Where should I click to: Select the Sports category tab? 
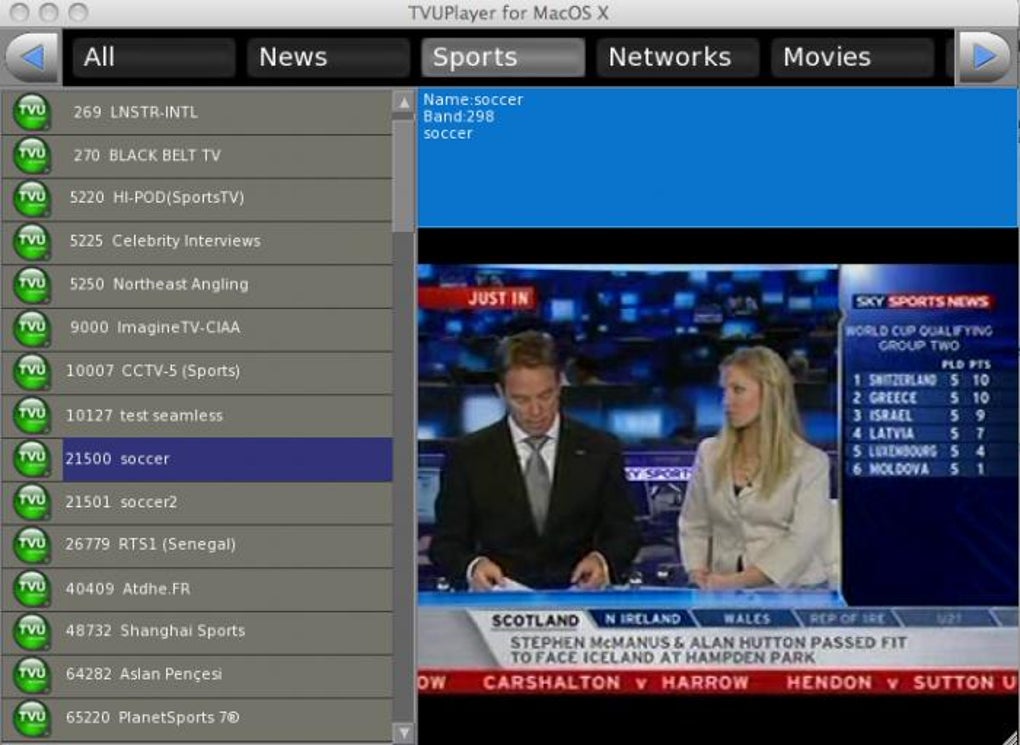click(503, 57)
